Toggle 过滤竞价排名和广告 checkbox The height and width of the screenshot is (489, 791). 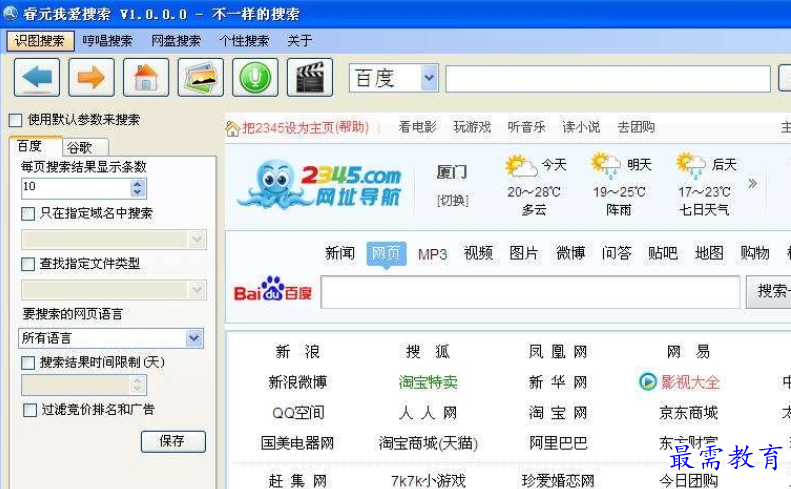point(30,410)
